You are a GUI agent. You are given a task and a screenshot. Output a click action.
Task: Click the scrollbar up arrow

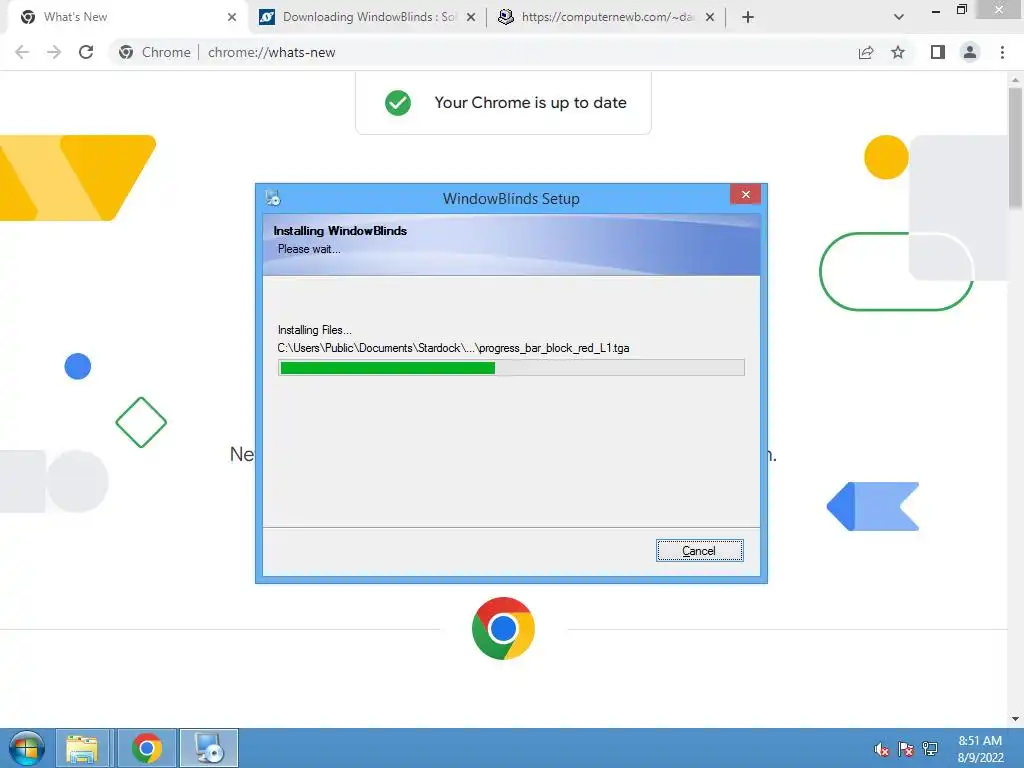coord(1015,80)
